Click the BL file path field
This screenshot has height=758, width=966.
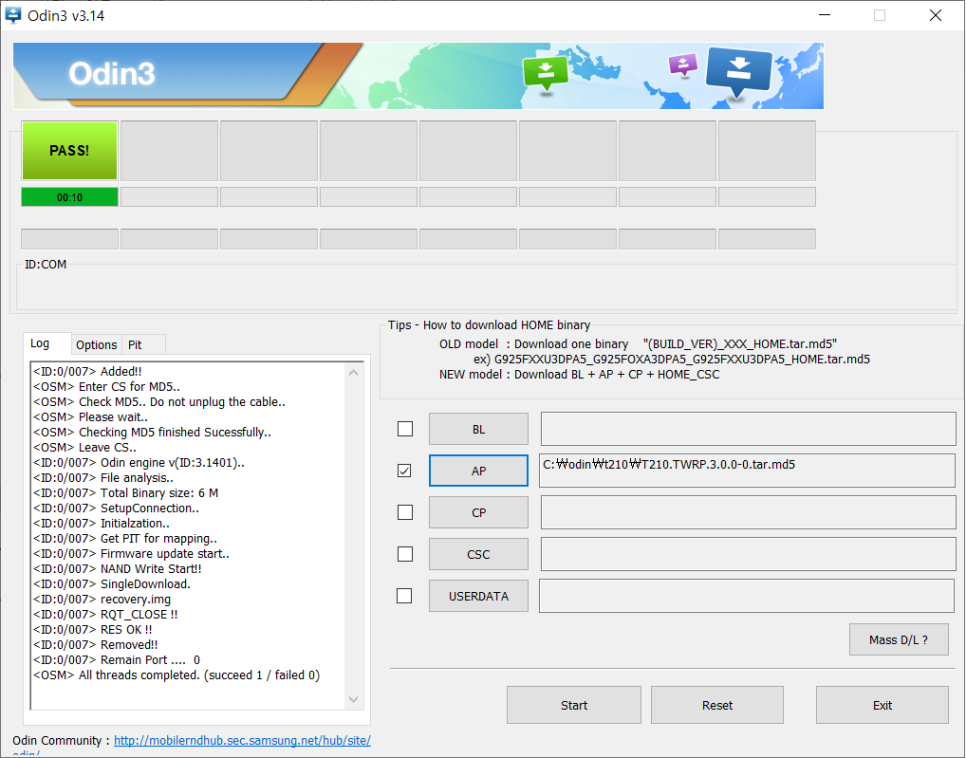(x=749, y=429)
